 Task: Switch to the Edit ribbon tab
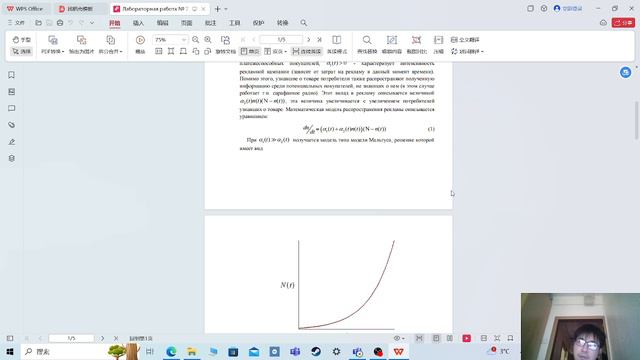coord(162,23)
